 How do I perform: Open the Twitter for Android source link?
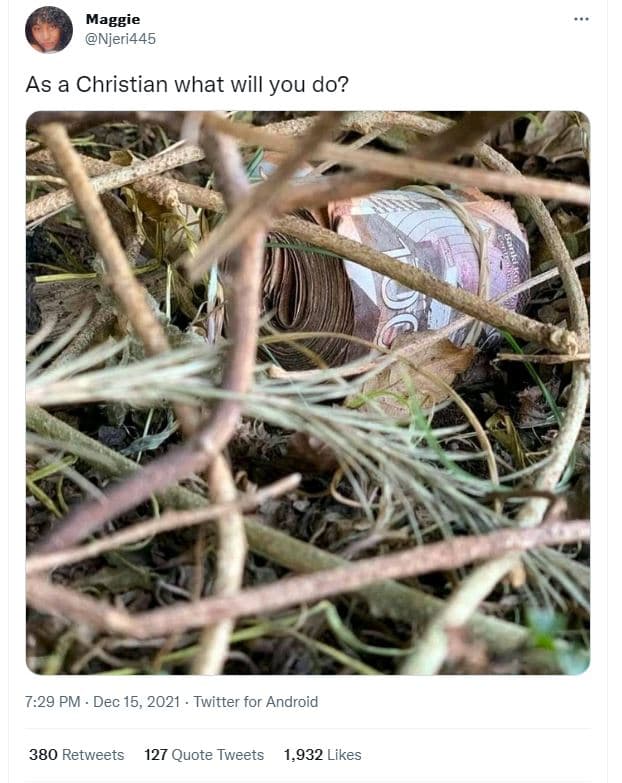pos(256,702)
